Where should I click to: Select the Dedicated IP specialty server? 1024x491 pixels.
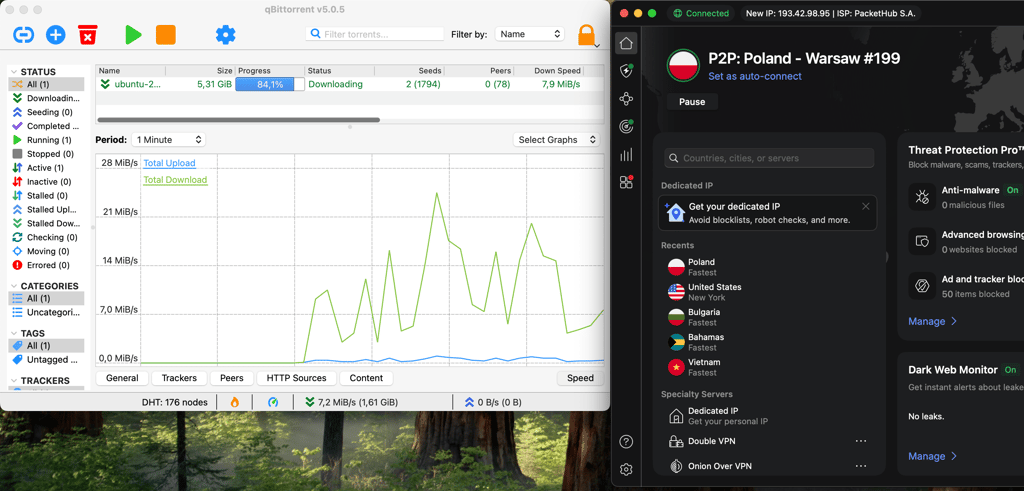769,416
